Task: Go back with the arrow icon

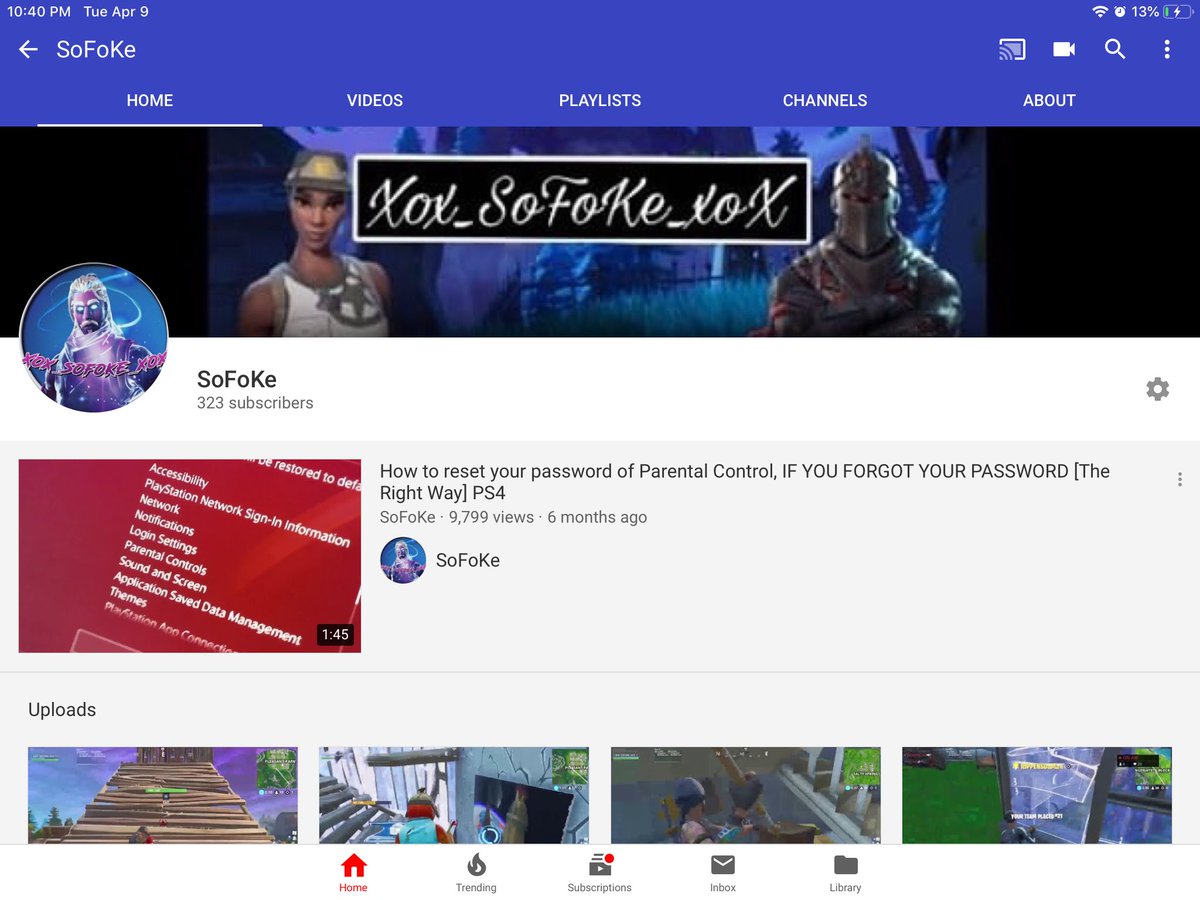Action: click(x=27, y=49)
